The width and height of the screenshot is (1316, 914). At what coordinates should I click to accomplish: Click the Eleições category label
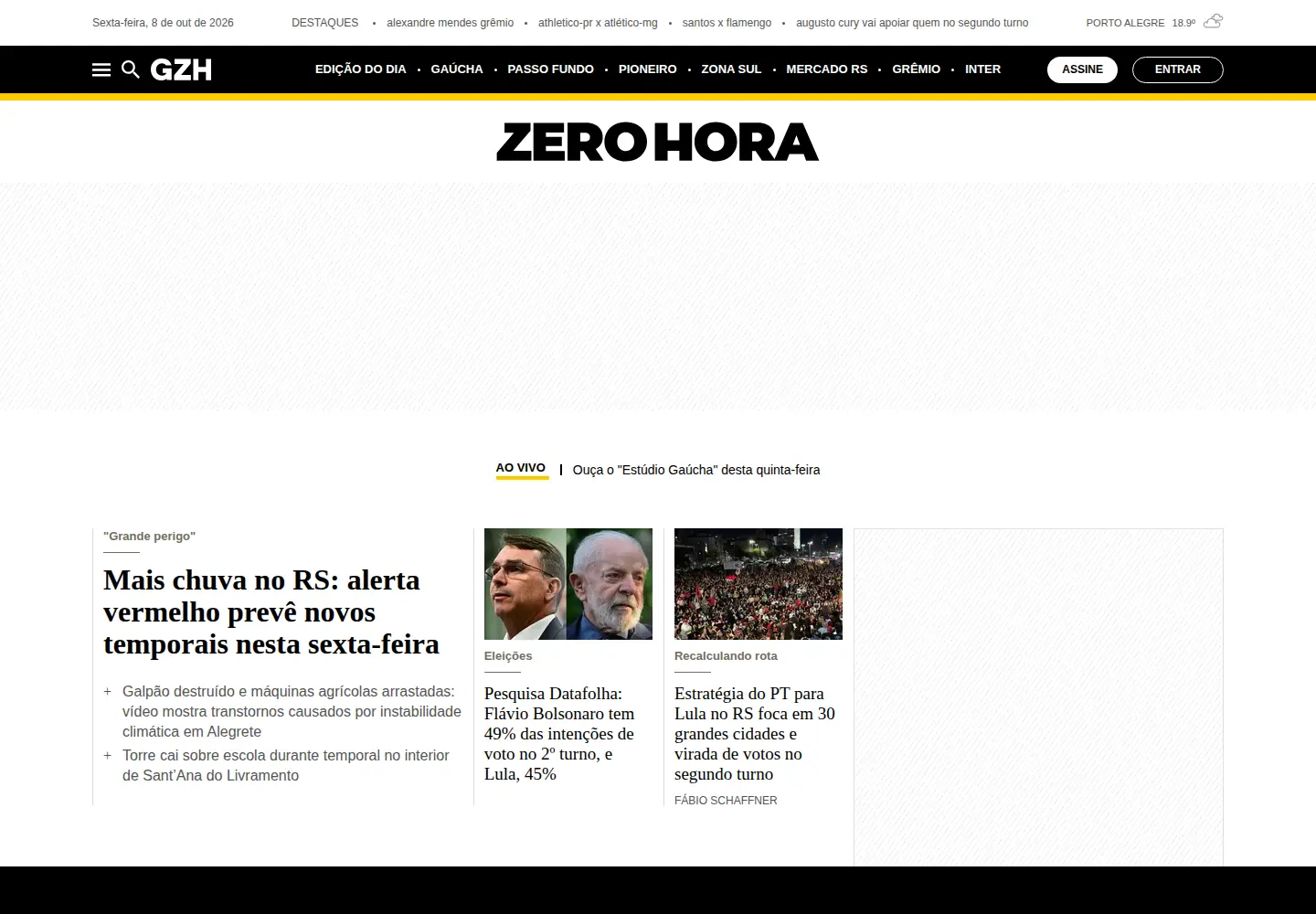[x=508, y=656]
